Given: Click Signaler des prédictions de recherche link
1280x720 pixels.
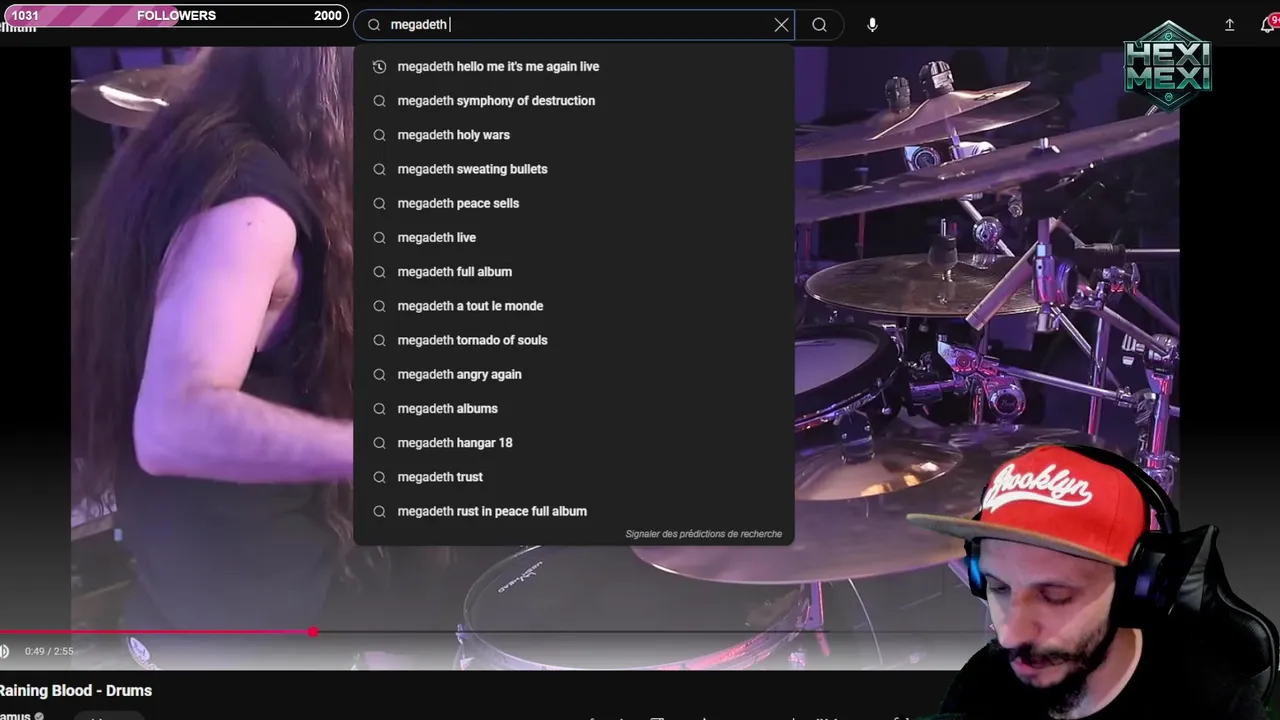Looking at the screenshot, I should pyautogui.click(x=704, y=534).
